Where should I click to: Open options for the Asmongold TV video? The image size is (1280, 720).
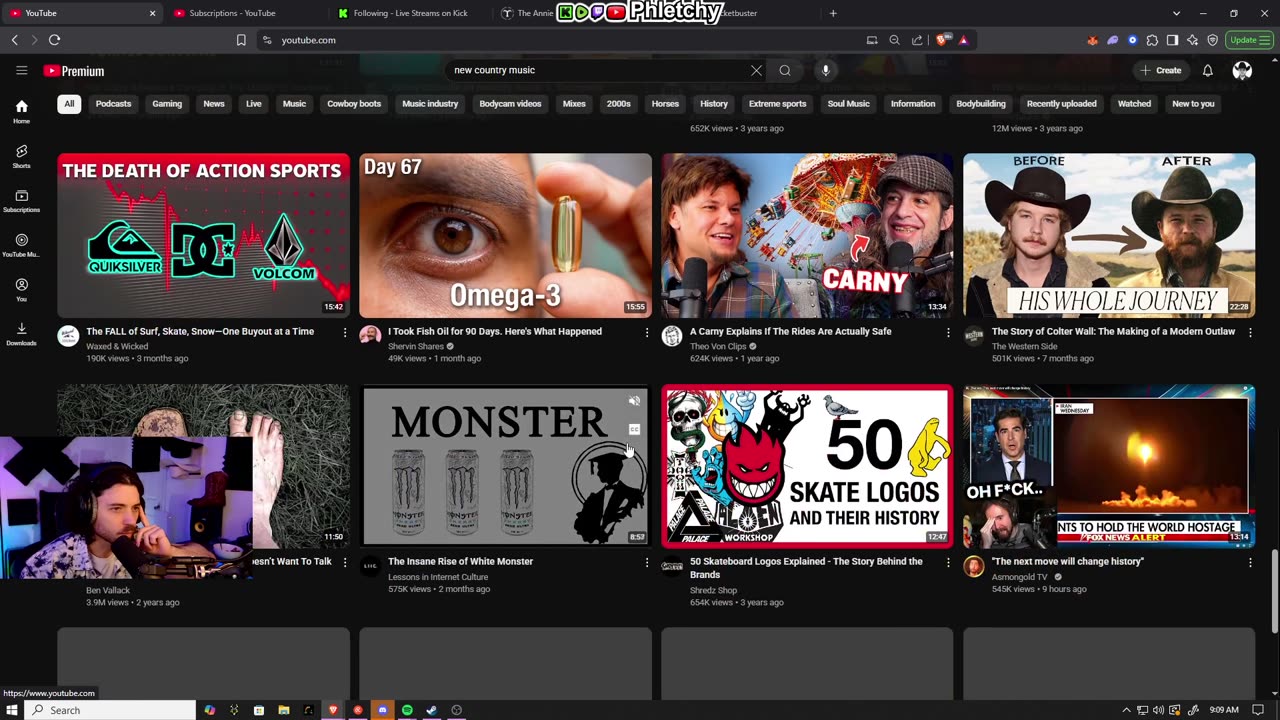point(1250,562)
